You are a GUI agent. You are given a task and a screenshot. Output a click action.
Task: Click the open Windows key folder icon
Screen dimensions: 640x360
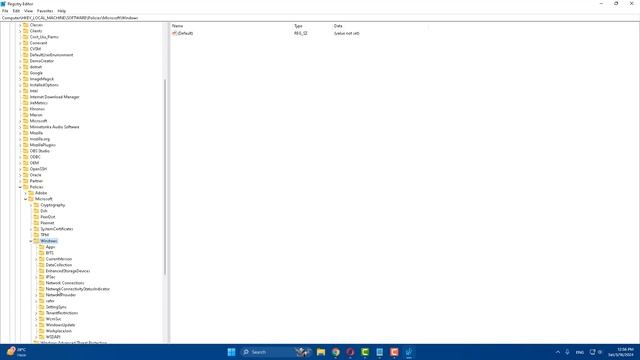[x=36, y=241]
